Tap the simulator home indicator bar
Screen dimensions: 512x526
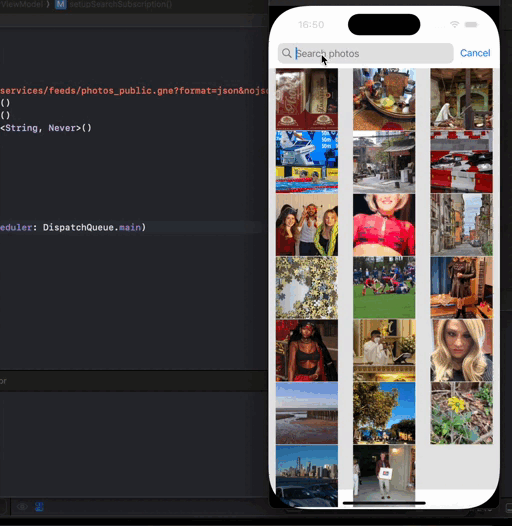(384, 503)
